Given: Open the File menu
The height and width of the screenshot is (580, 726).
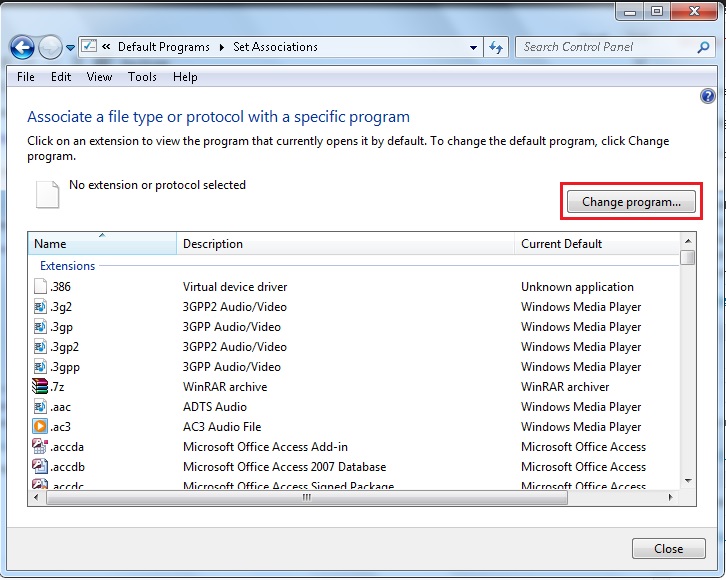Looking at the screenshot, I should tap(26, 77).
